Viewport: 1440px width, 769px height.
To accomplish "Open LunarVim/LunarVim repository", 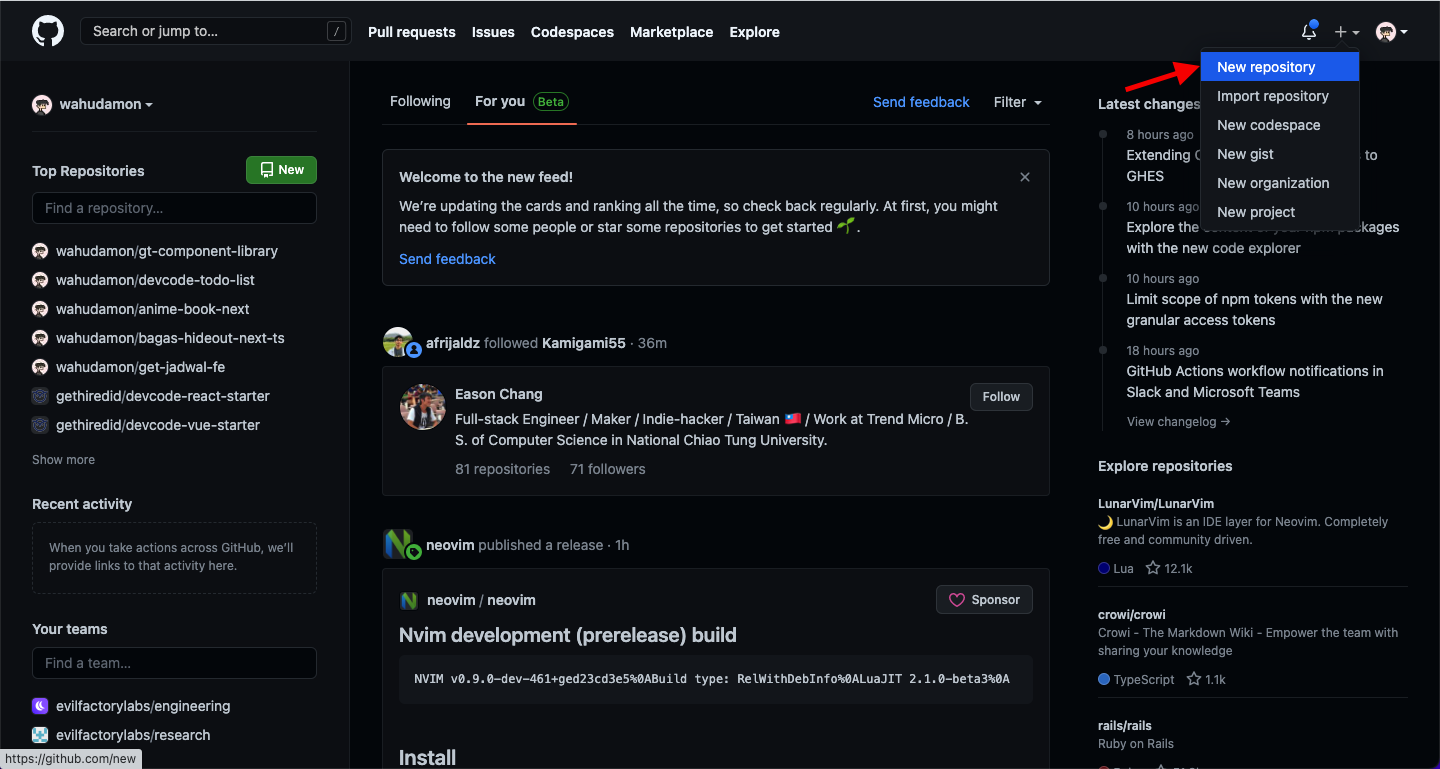I will coord(1156,503).
